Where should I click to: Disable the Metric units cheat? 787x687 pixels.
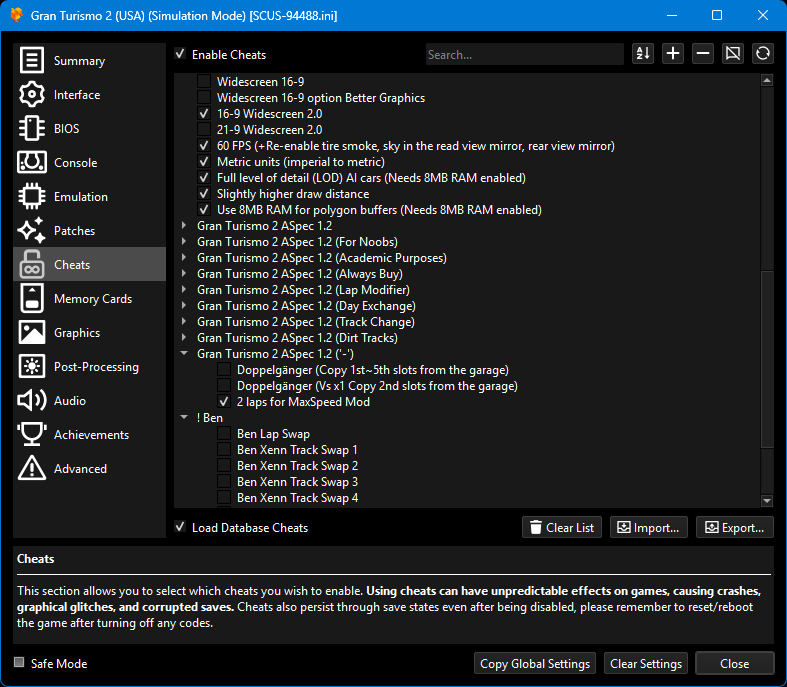click(204, 162)
